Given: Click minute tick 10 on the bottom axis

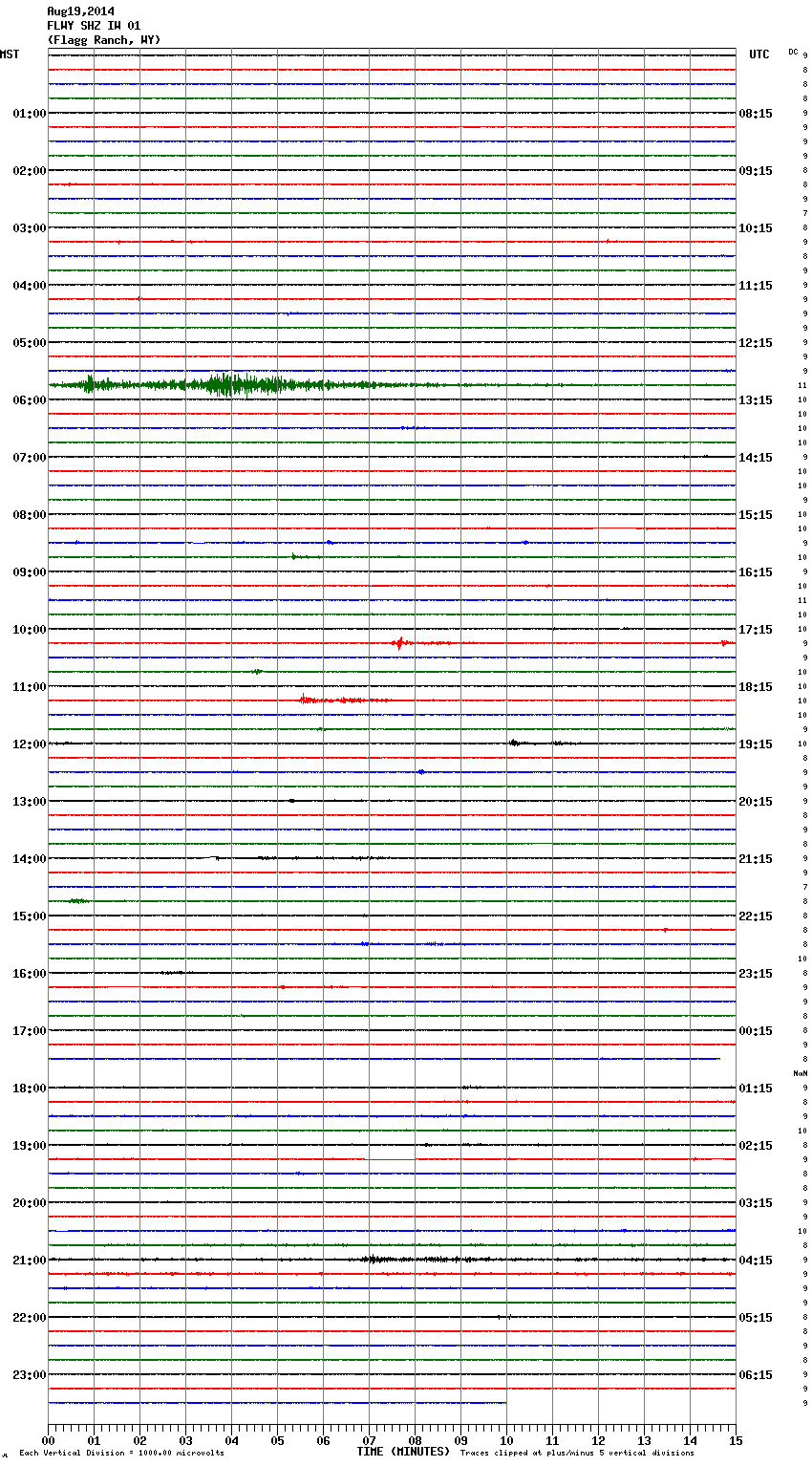Looking at the screenshot, I should (x=506, y=1440).
